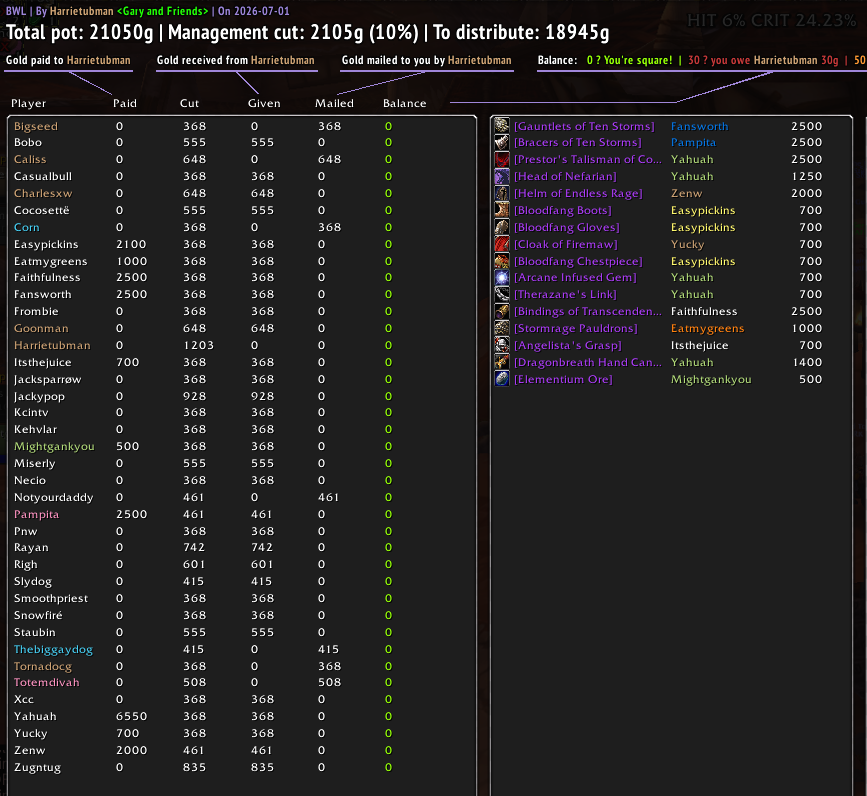Click Easypickins' paid amount 2100
The image size is (867, 796).
(131, 244)
